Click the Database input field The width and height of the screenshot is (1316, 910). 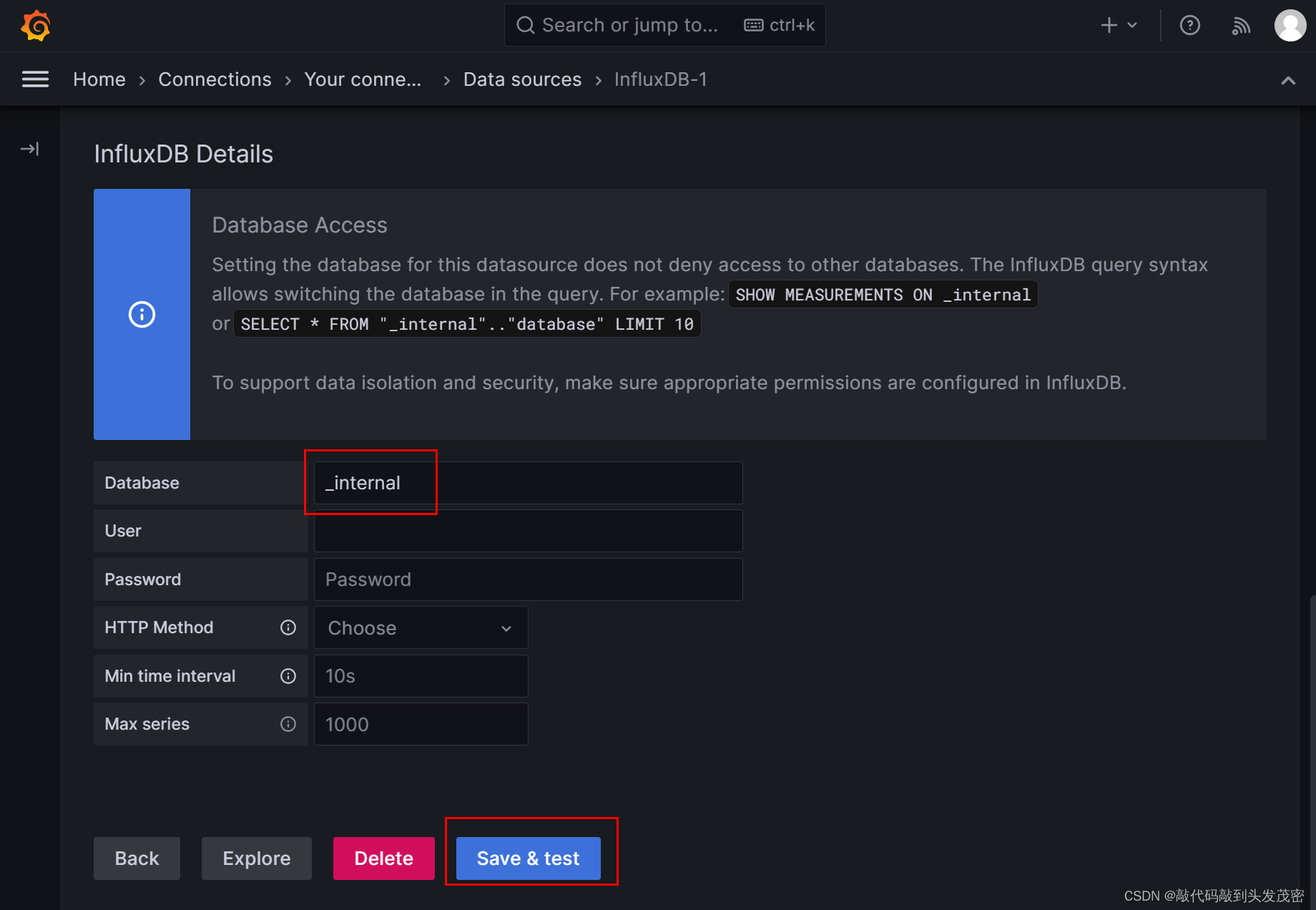coord(528,483)
